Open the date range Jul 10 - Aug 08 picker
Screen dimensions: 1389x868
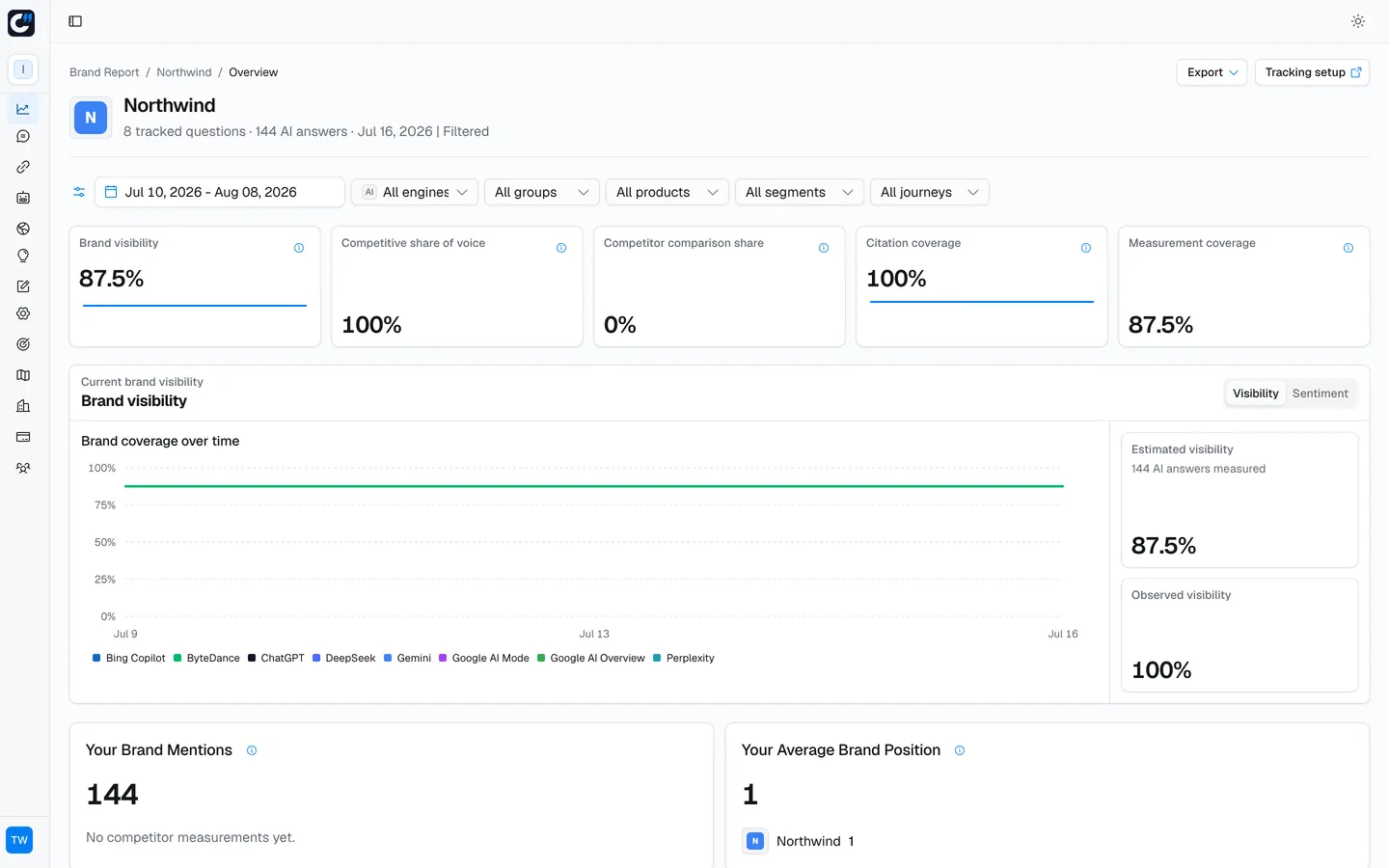click(220, 192)
